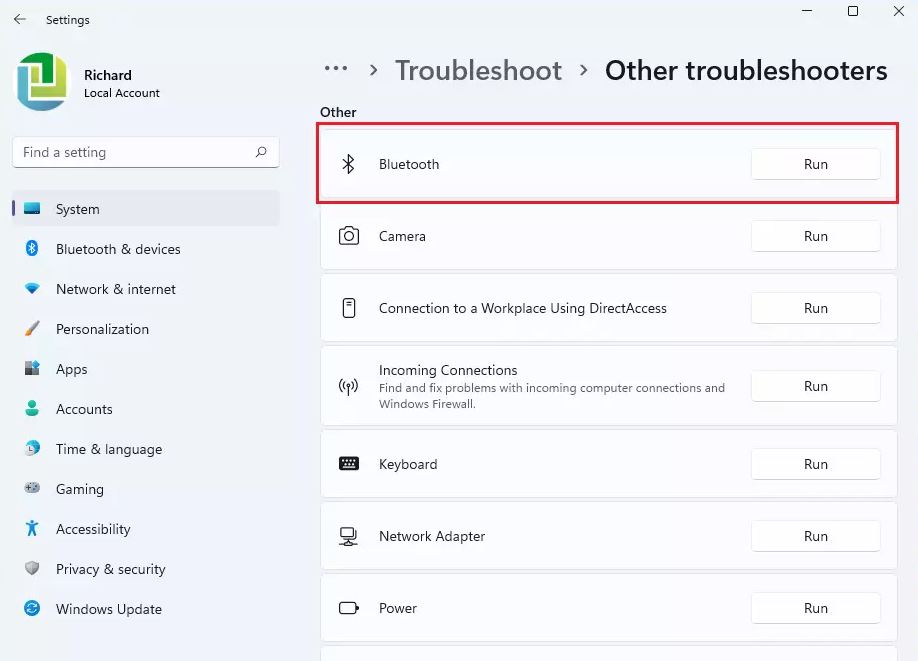Click the Incoming Connections antenna icon
Image resolution: width=918 pixels, height=661 pixels.
click(x=349, y=386)
